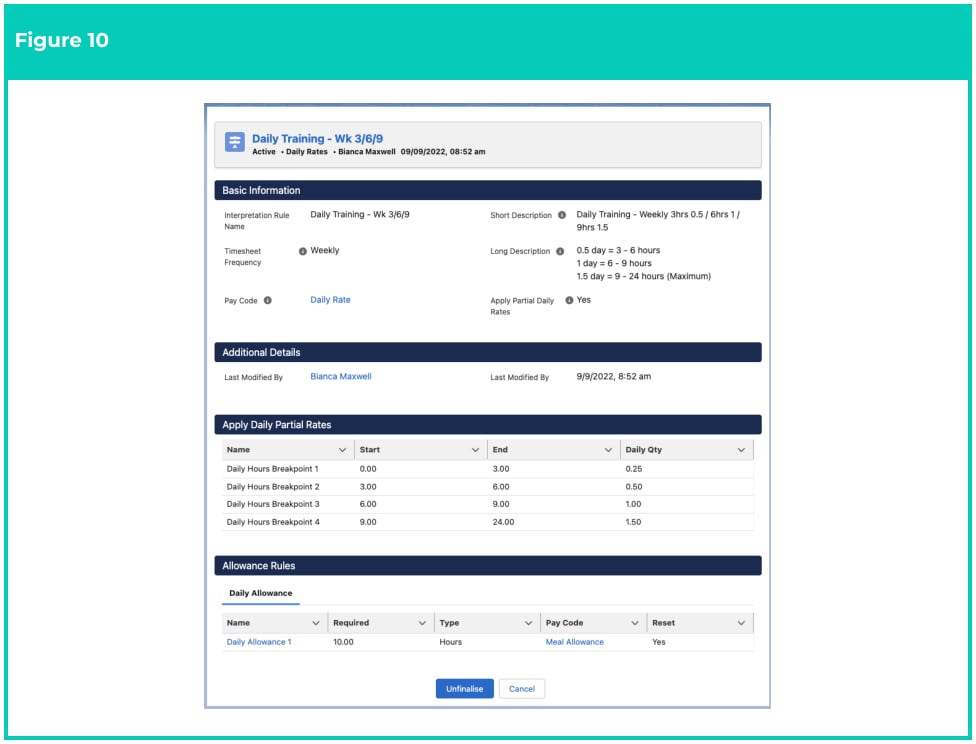
Task: Click the Additional Details section header
Action: [x=488, y=352]
